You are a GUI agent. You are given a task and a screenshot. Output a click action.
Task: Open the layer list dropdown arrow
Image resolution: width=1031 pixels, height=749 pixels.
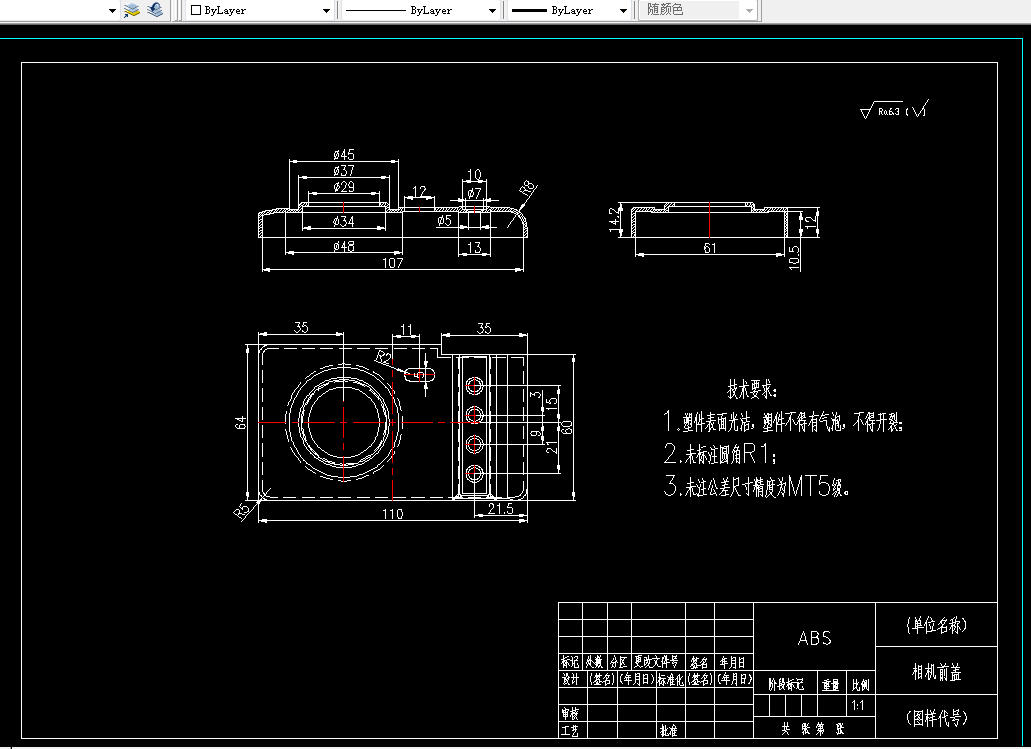[x=112, y=11]
